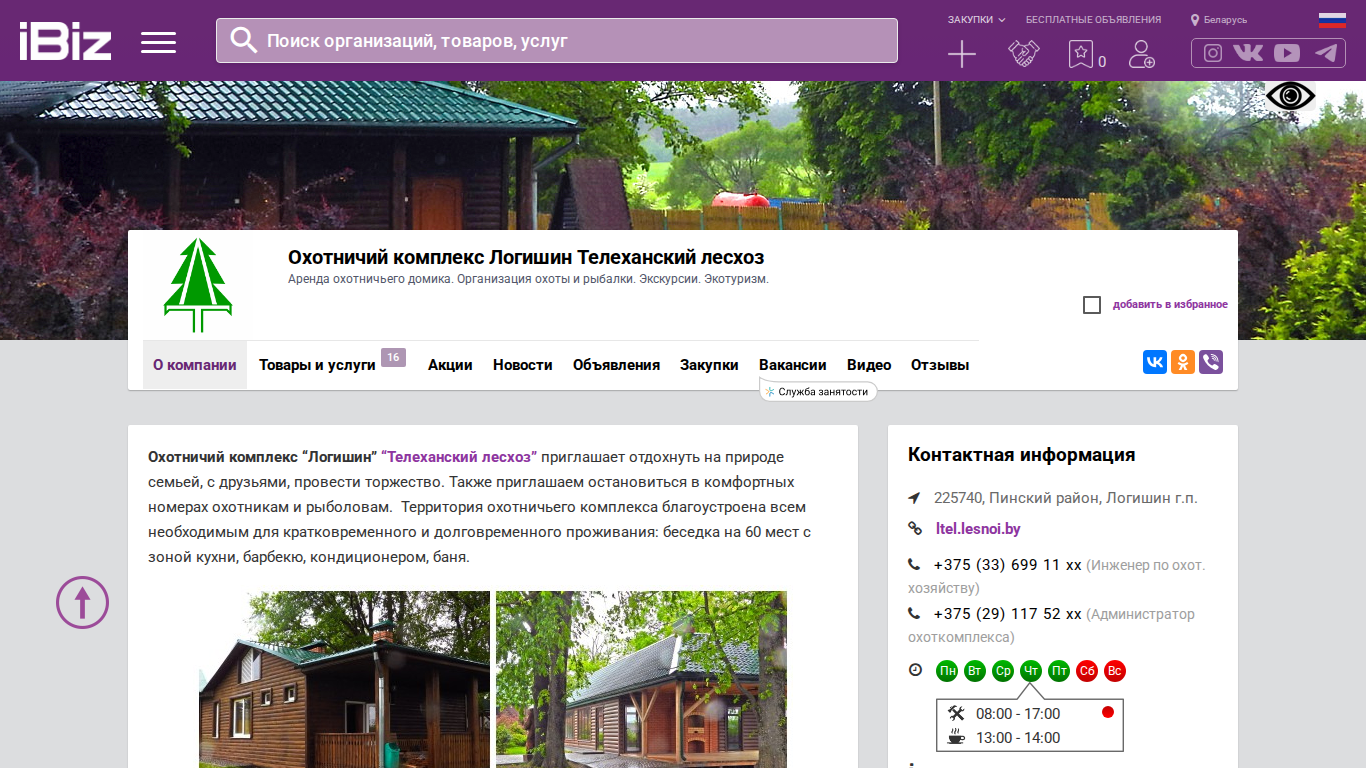The height and width of the screenshot is (768, 1366).
Task: Switch to the Вакансии tab
Action: pos(793,365)
